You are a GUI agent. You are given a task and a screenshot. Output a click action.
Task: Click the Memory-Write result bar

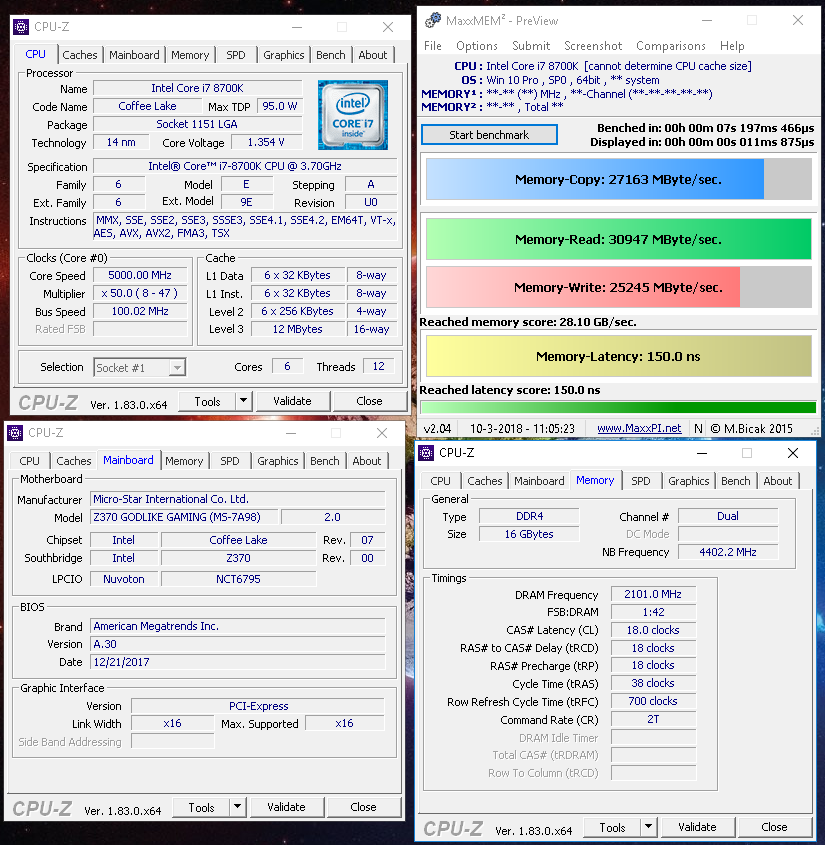pos(619,287)
